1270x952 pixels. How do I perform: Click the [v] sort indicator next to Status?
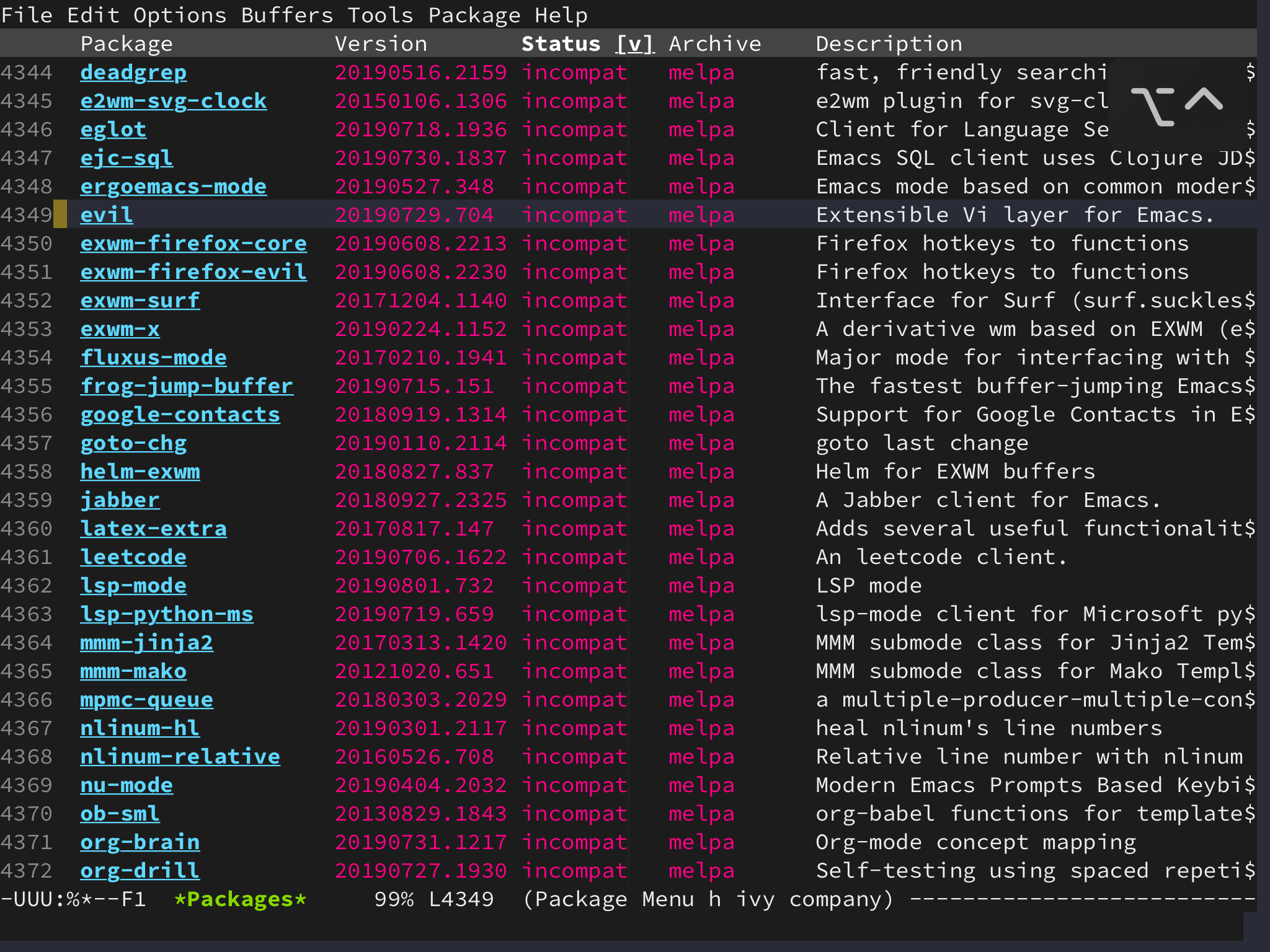point(634,43)
